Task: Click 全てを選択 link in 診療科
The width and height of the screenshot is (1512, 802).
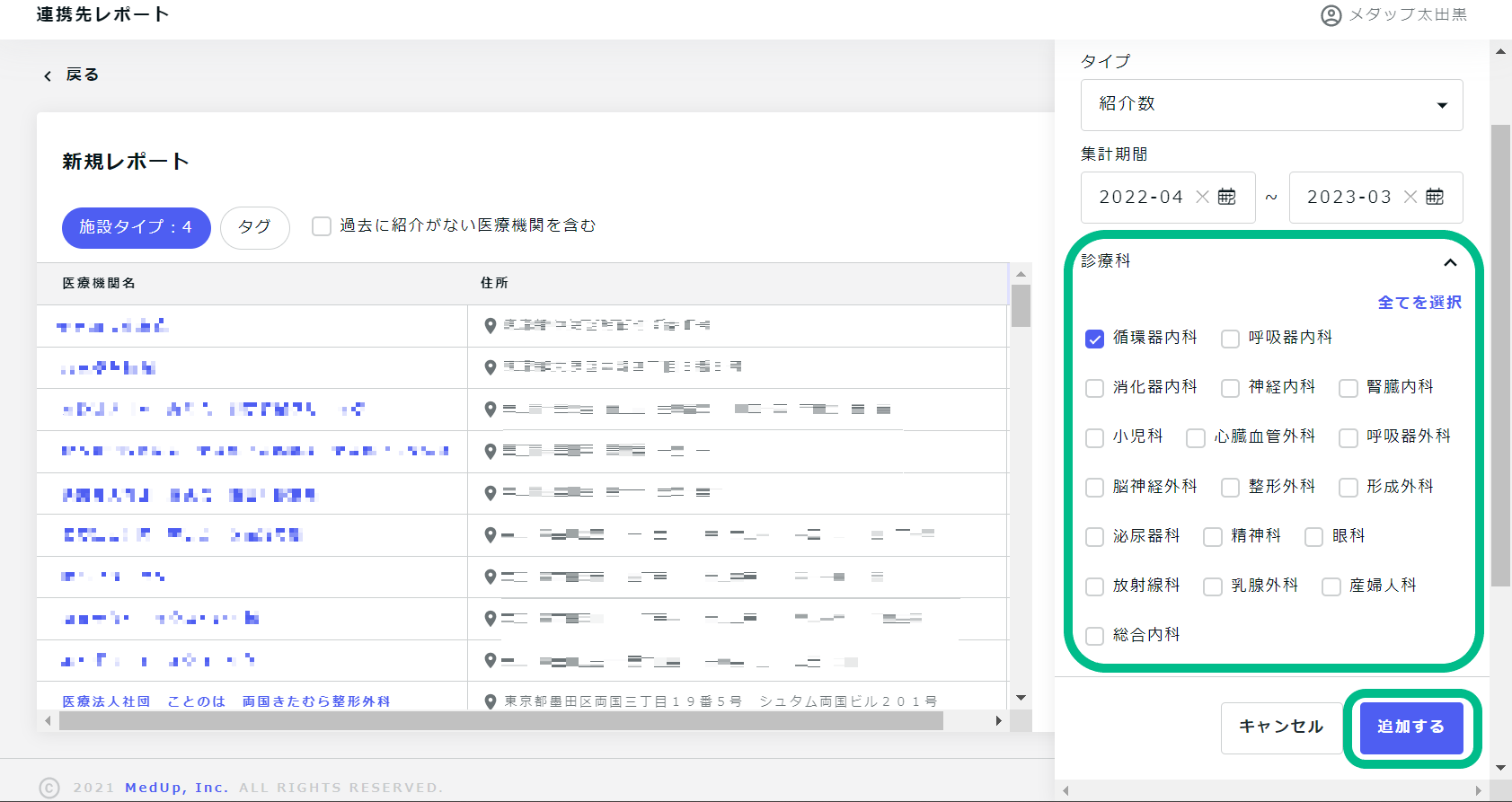Action: 1419,303
